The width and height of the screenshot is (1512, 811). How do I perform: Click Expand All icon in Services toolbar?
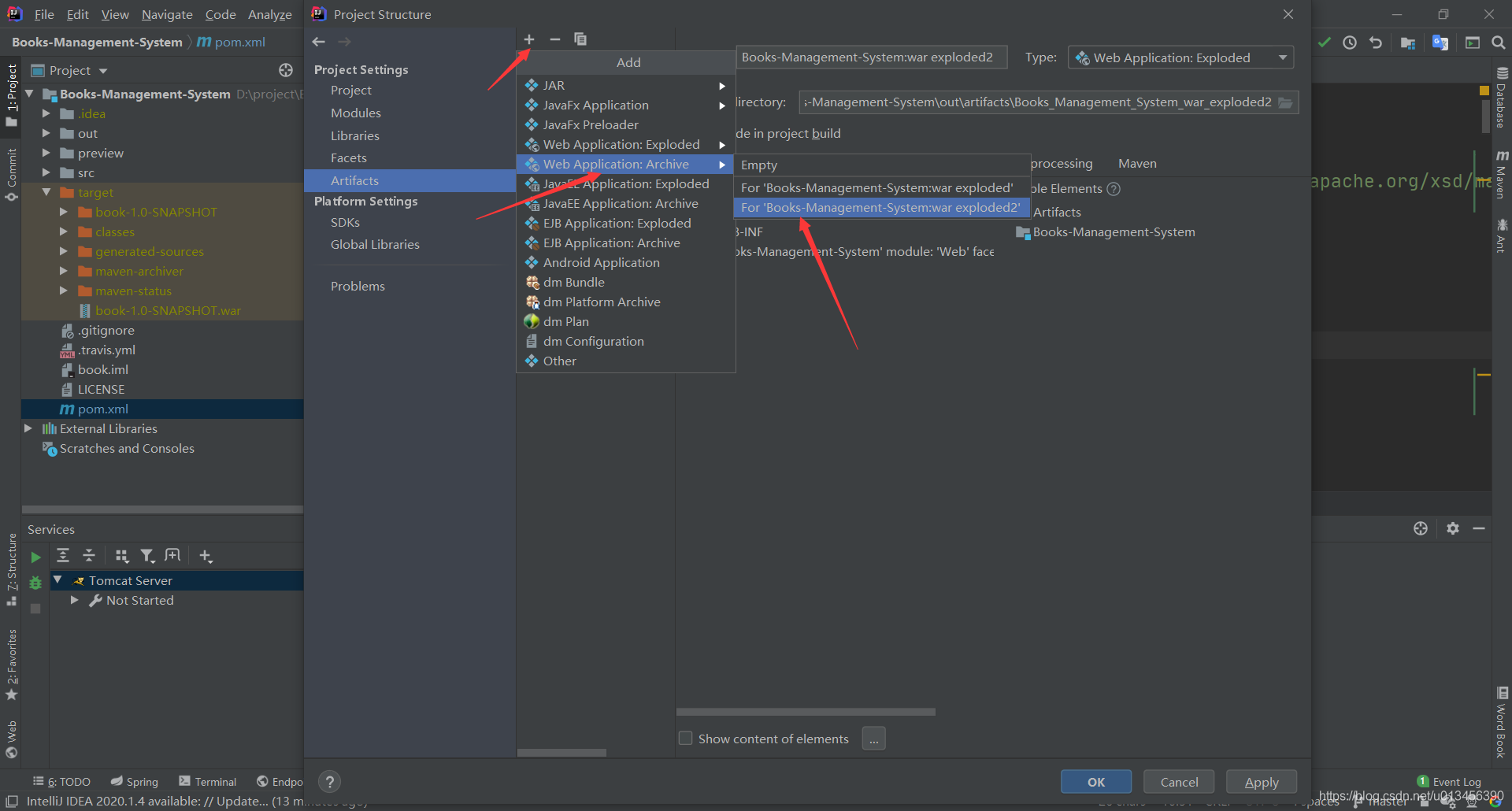coord(63,556)
